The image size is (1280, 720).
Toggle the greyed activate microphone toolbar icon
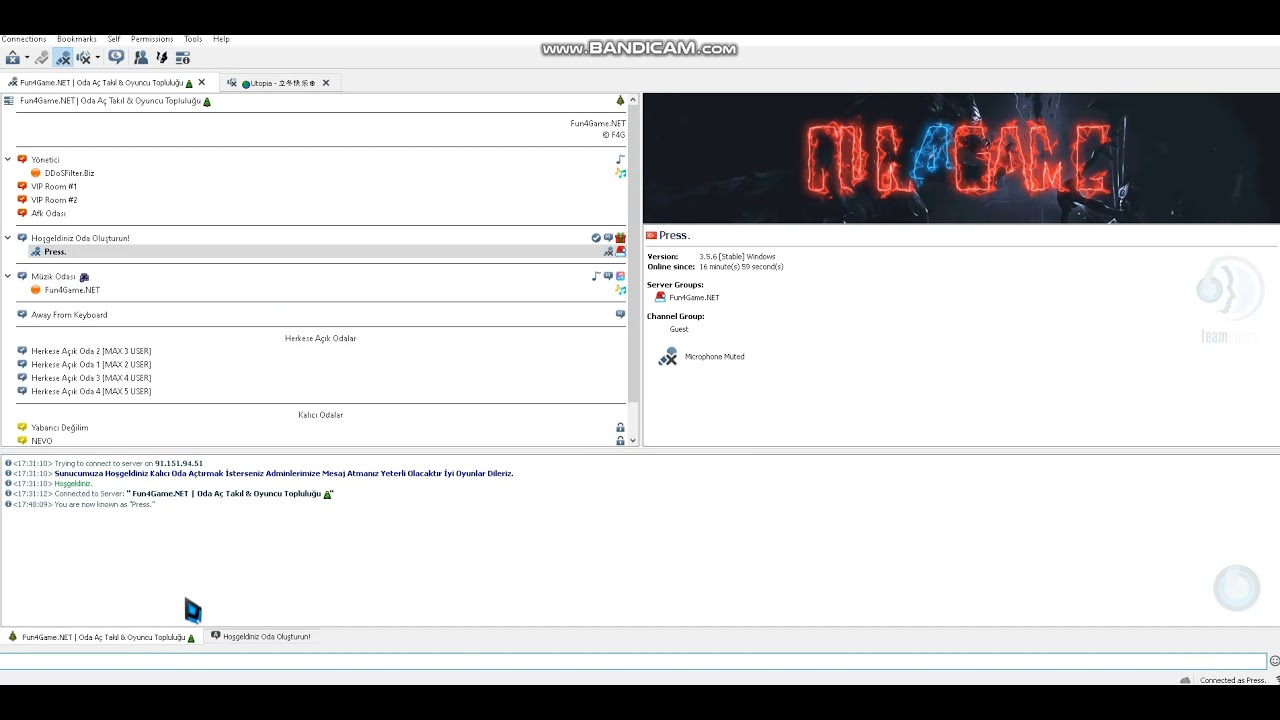[x=42, y=58]
